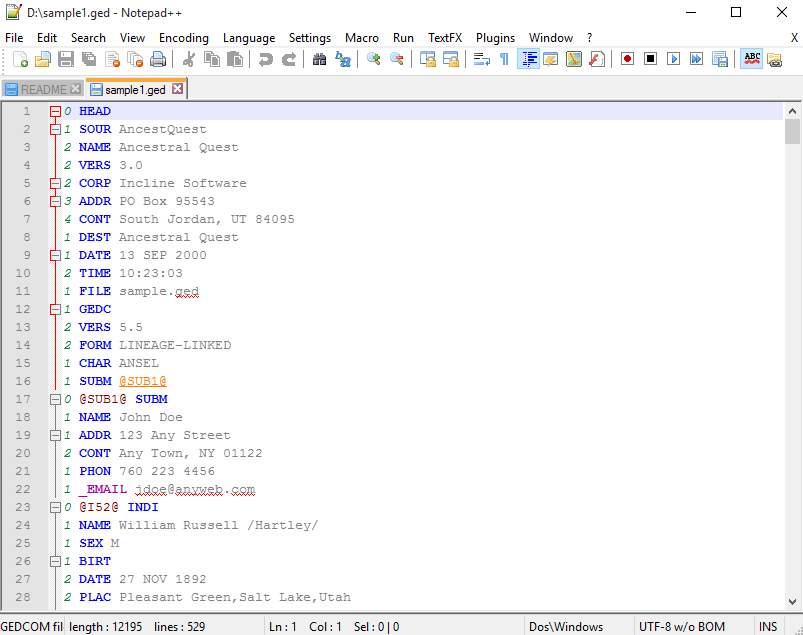Image resolution: width=803 pixels, height=635 pixels.
Task: Toggle the indent guide button
Action: tap(528, 59)
